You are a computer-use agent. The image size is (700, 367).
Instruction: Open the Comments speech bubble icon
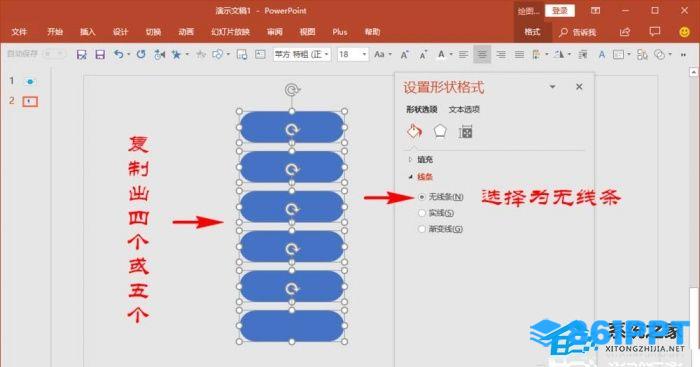click(x=654, y=32)
